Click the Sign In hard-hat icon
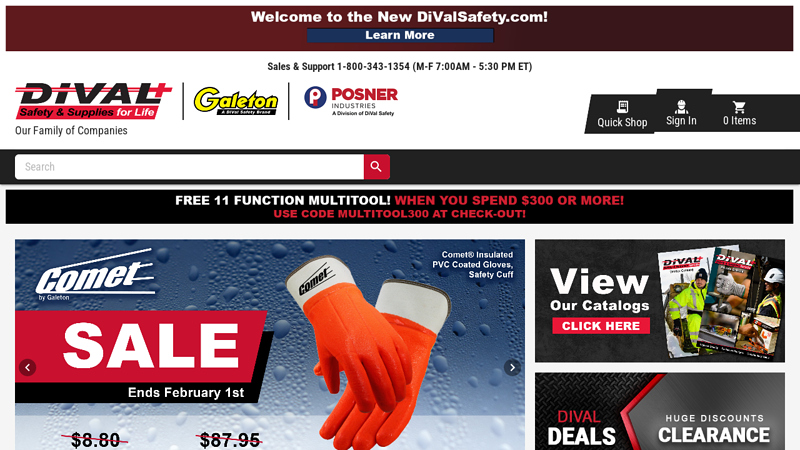Screen dimensions: 800x450 click(x=681, y=107)
